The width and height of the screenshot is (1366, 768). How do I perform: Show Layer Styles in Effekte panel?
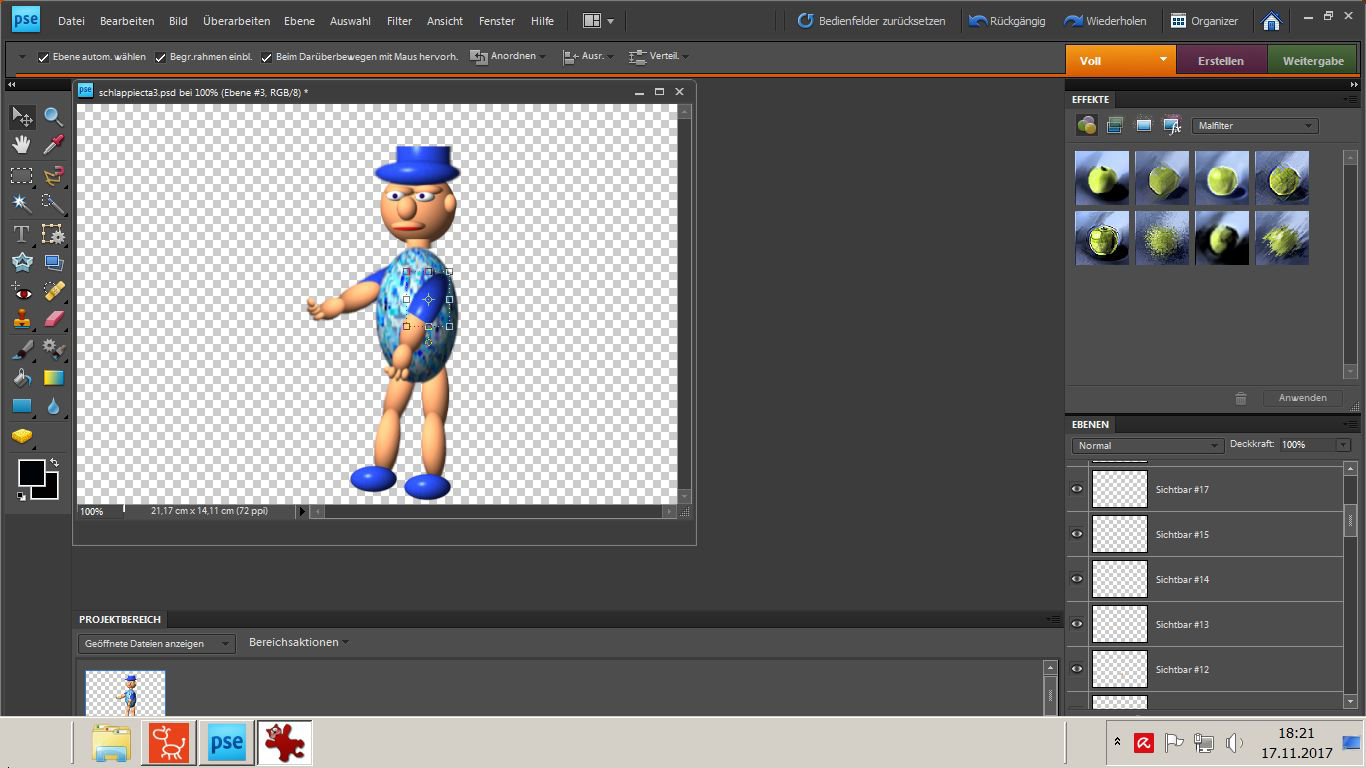pyautogui.click(x=1115, y=125)
